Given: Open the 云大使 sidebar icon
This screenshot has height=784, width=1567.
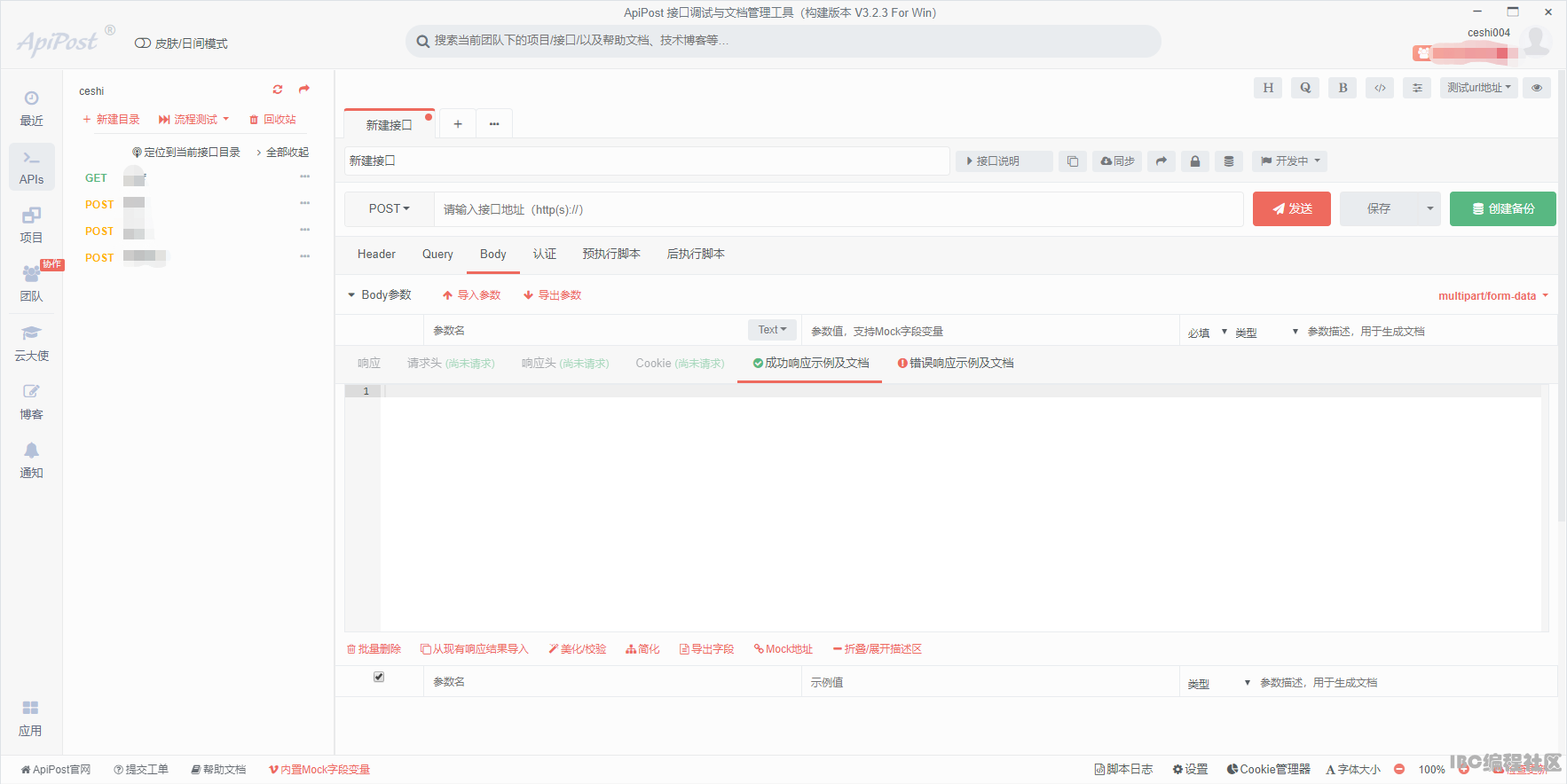Looking at the screenshot, I should [x=31, y=343].
